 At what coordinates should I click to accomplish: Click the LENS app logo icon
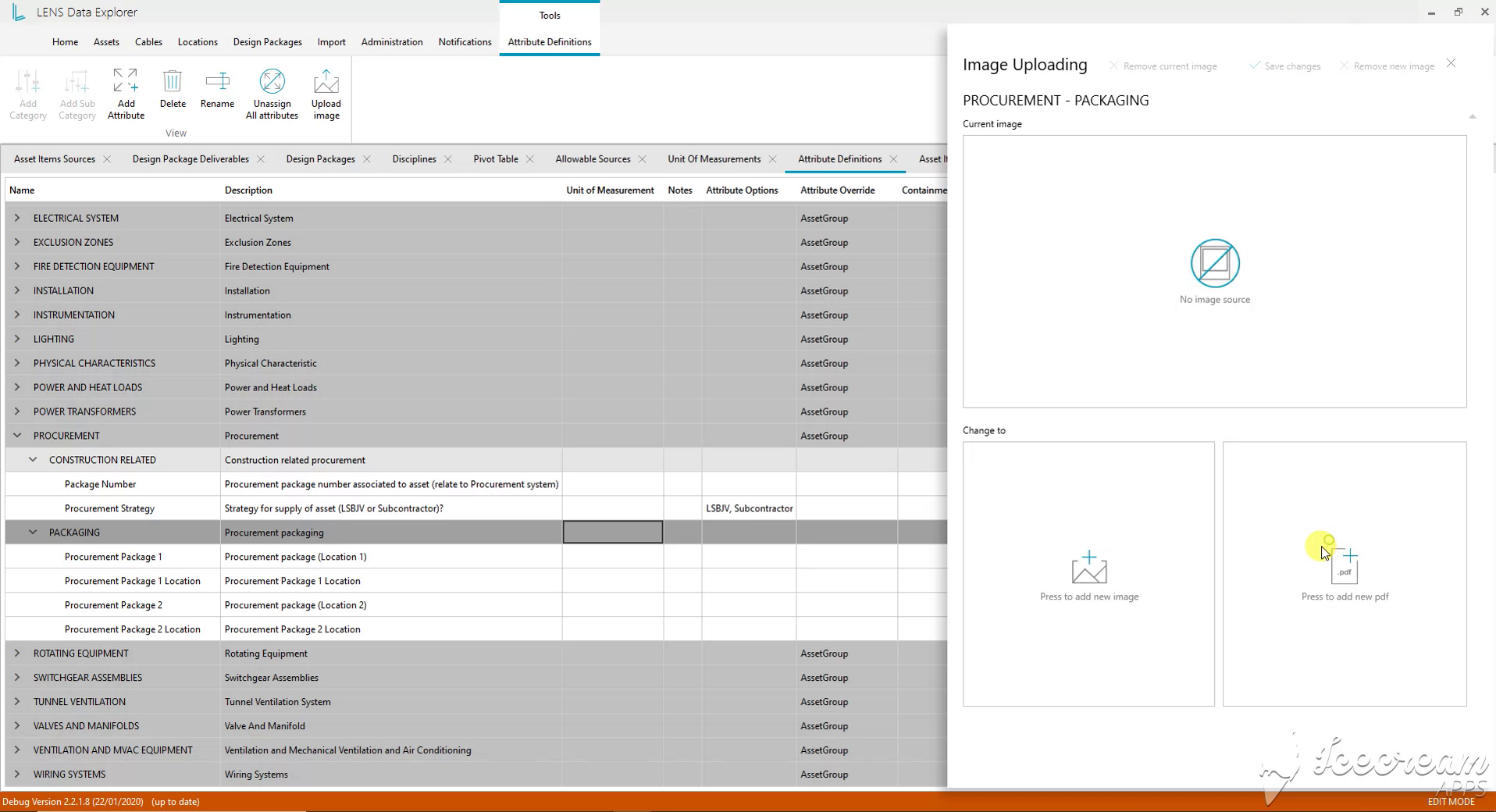[x=18, y=12]
